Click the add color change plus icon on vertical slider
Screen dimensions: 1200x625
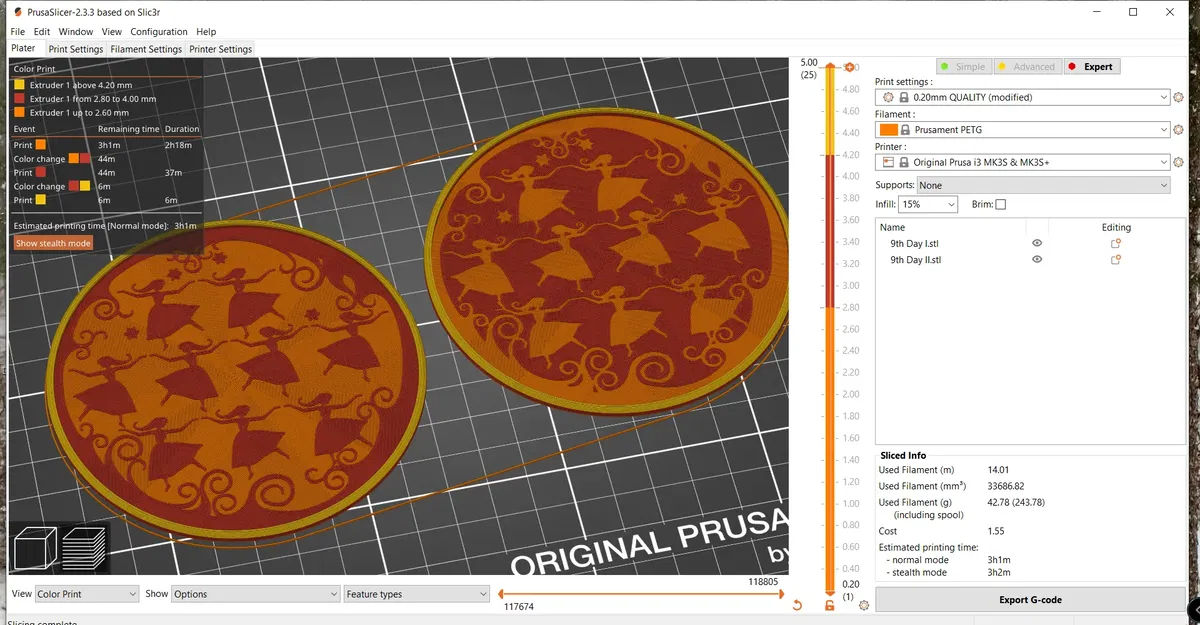(850, 67)
